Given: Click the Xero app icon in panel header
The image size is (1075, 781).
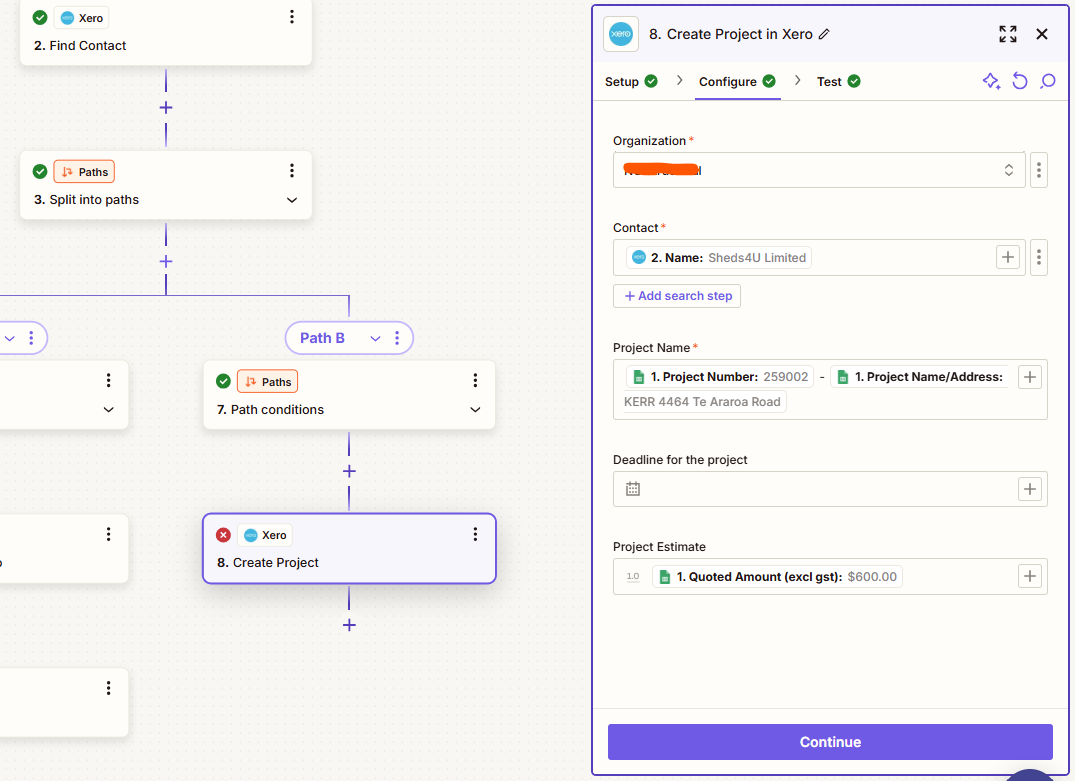Looking at the screenshot, I should [x=621, y=34].
